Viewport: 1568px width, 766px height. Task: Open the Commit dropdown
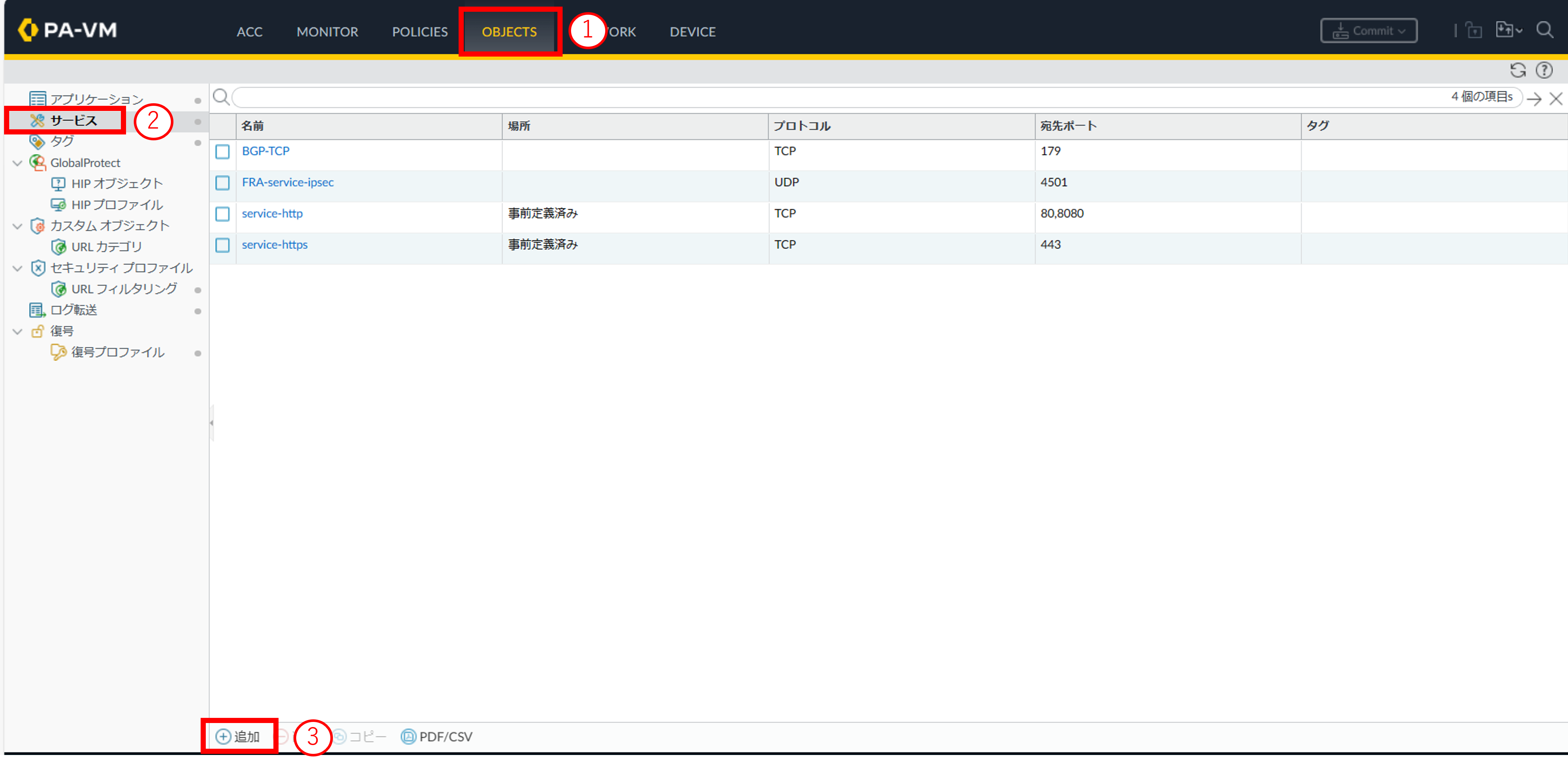click(1368, 30)
